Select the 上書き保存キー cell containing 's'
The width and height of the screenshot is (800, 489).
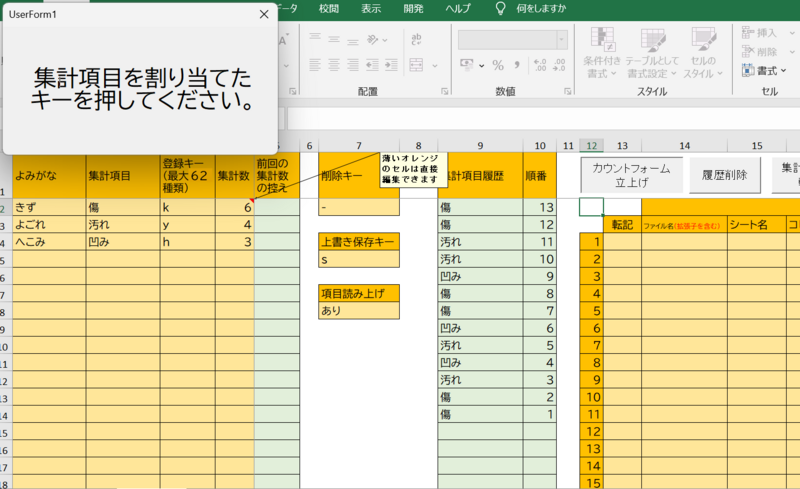tap(359, 259)
